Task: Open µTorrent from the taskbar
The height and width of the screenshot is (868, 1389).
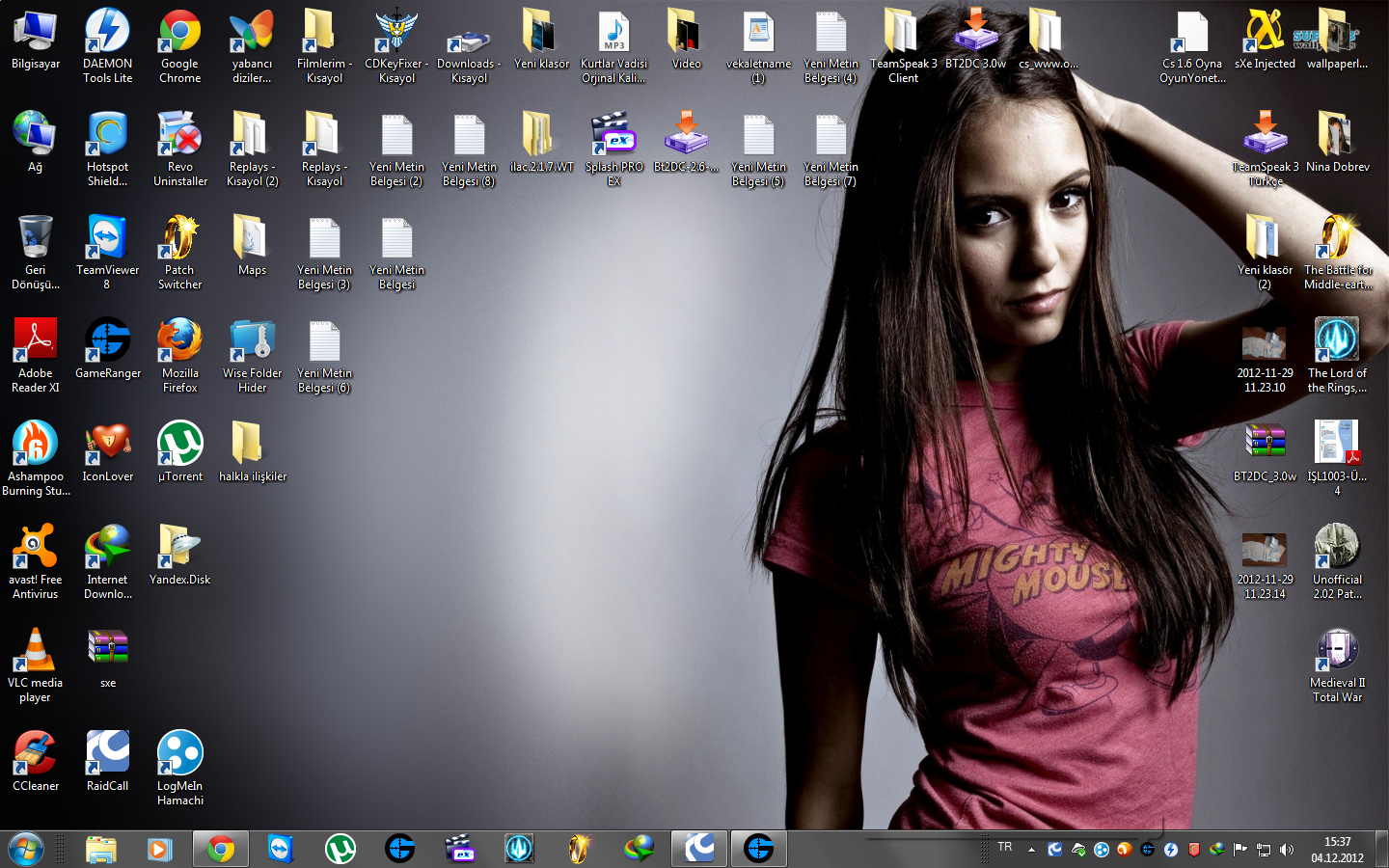Action: tap(340, 849)
